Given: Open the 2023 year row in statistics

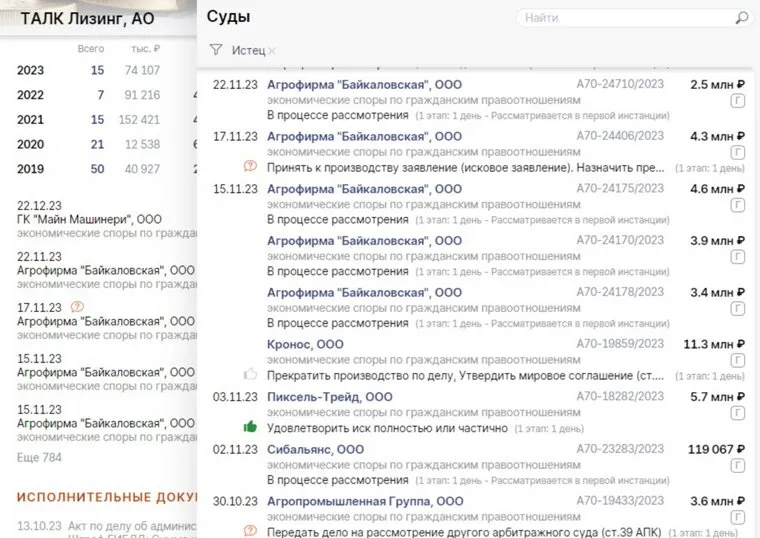Looking at the screenshot, I should (30, 70).
